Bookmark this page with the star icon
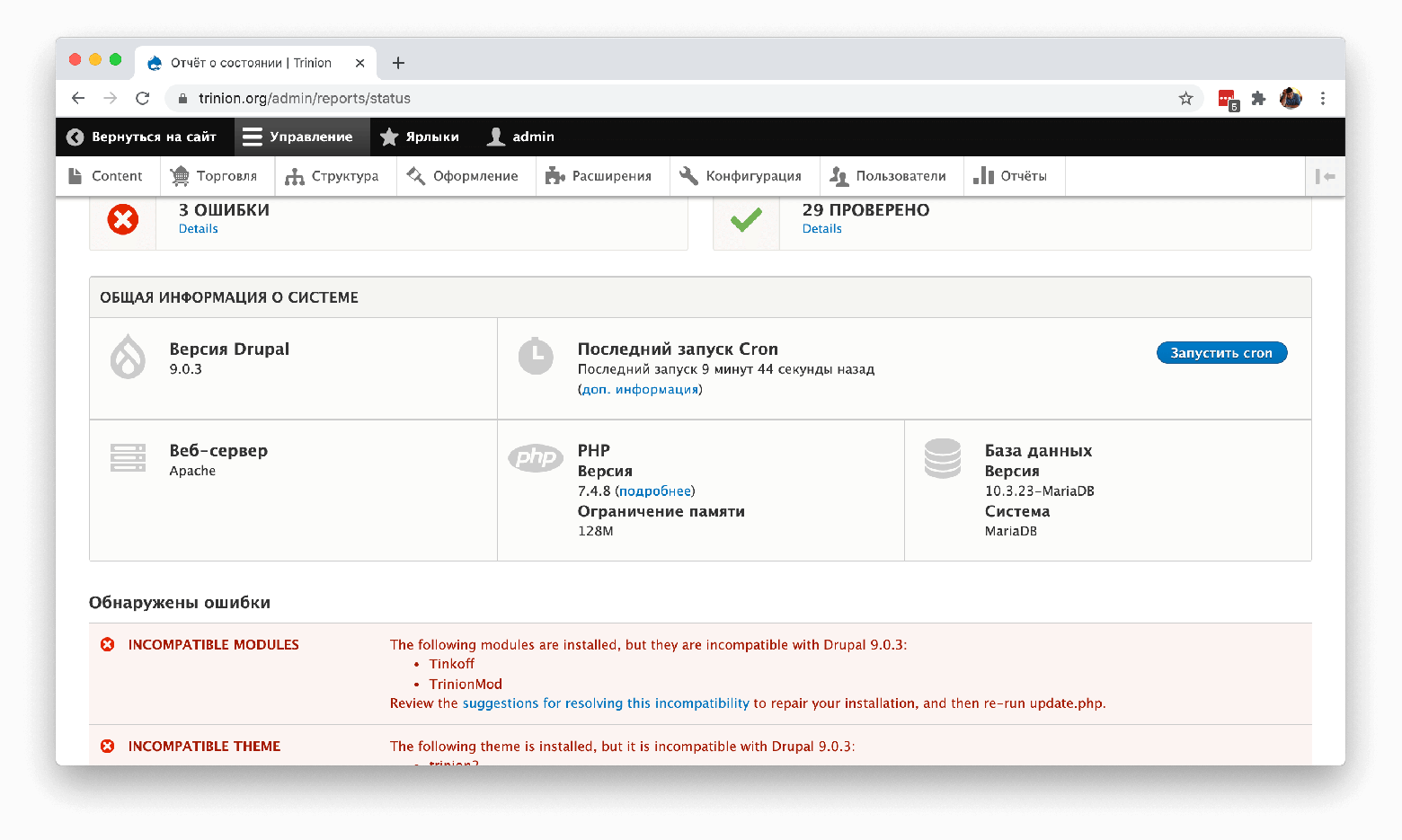Viewport: 1402px width, 840px height. tap(1185, 98)
